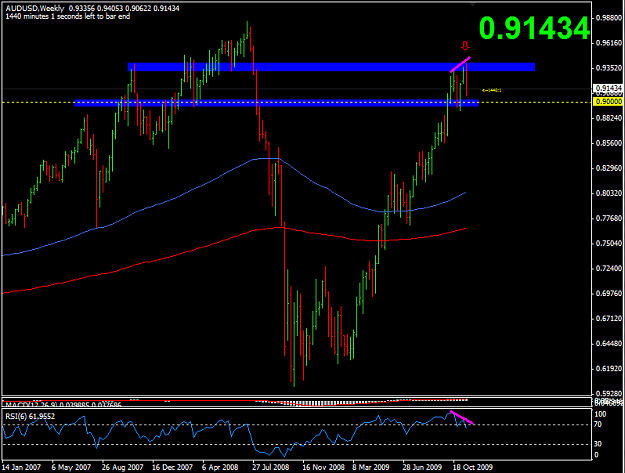Click the 28 Jun 2009 date label
This screenshot has width=625, height=473.
click(422, 467)
